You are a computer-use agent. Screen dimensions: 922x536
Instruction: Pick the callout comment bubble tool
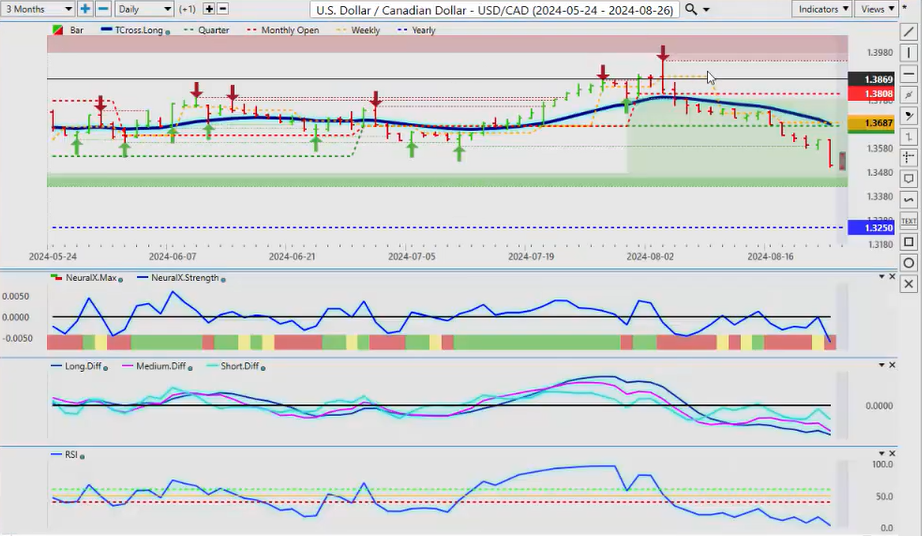[908, 179]
